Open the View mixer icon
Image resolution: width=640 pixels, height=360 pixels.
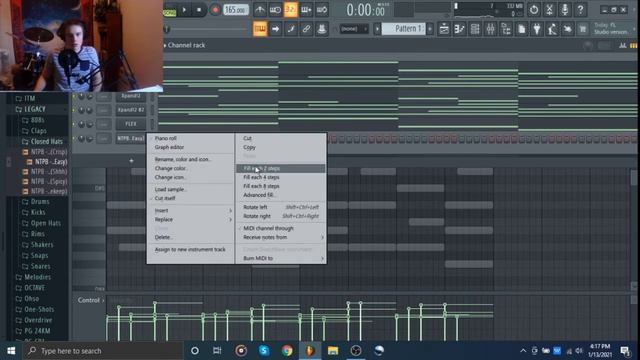(490, 29)
